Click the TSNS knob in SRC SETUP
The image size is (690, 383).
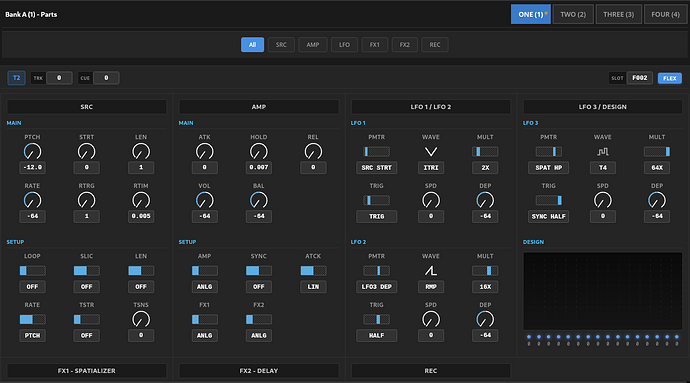141,319
